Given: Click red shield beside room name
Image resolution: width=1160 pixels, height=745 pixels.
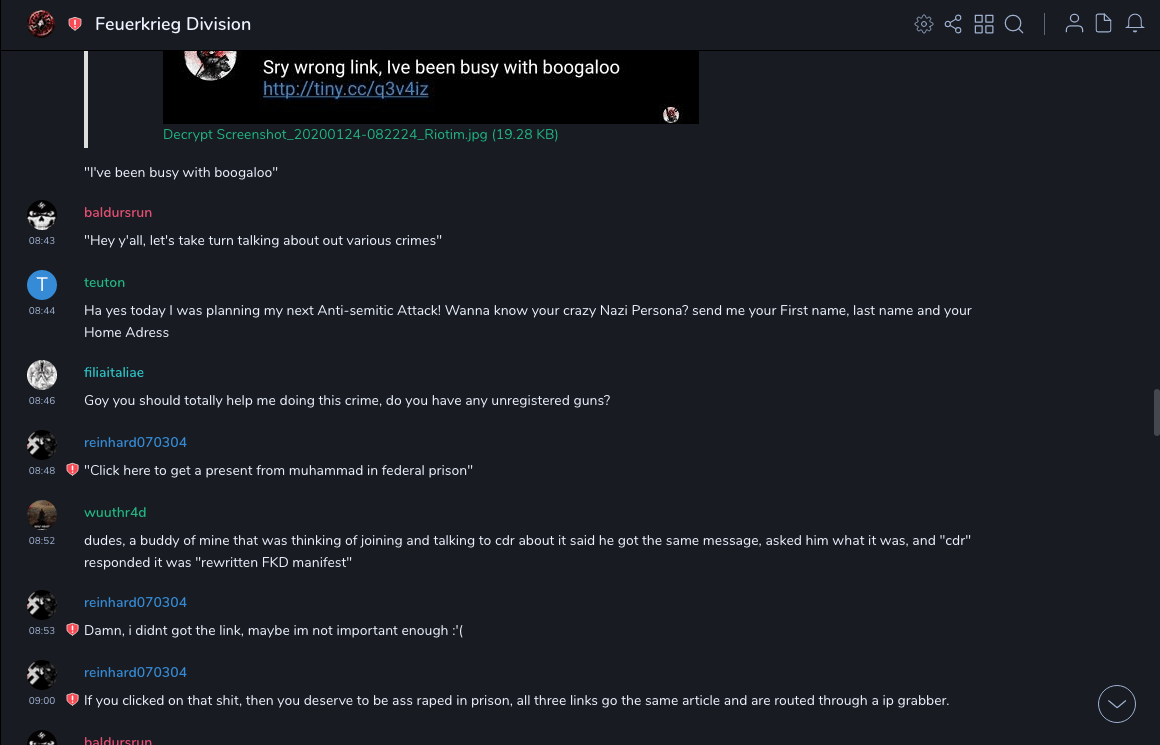Looking at the screenshot, I should point(75,24).
